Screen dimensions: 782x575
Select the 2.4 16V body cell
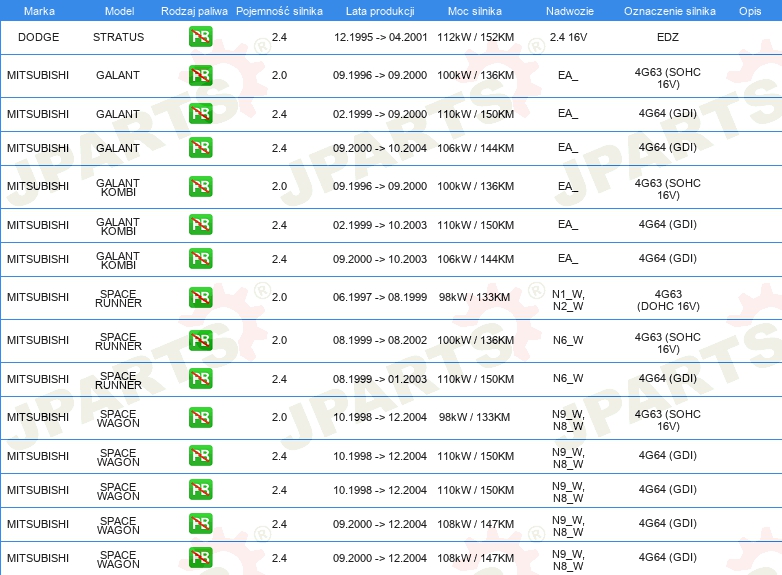(568, 37)
